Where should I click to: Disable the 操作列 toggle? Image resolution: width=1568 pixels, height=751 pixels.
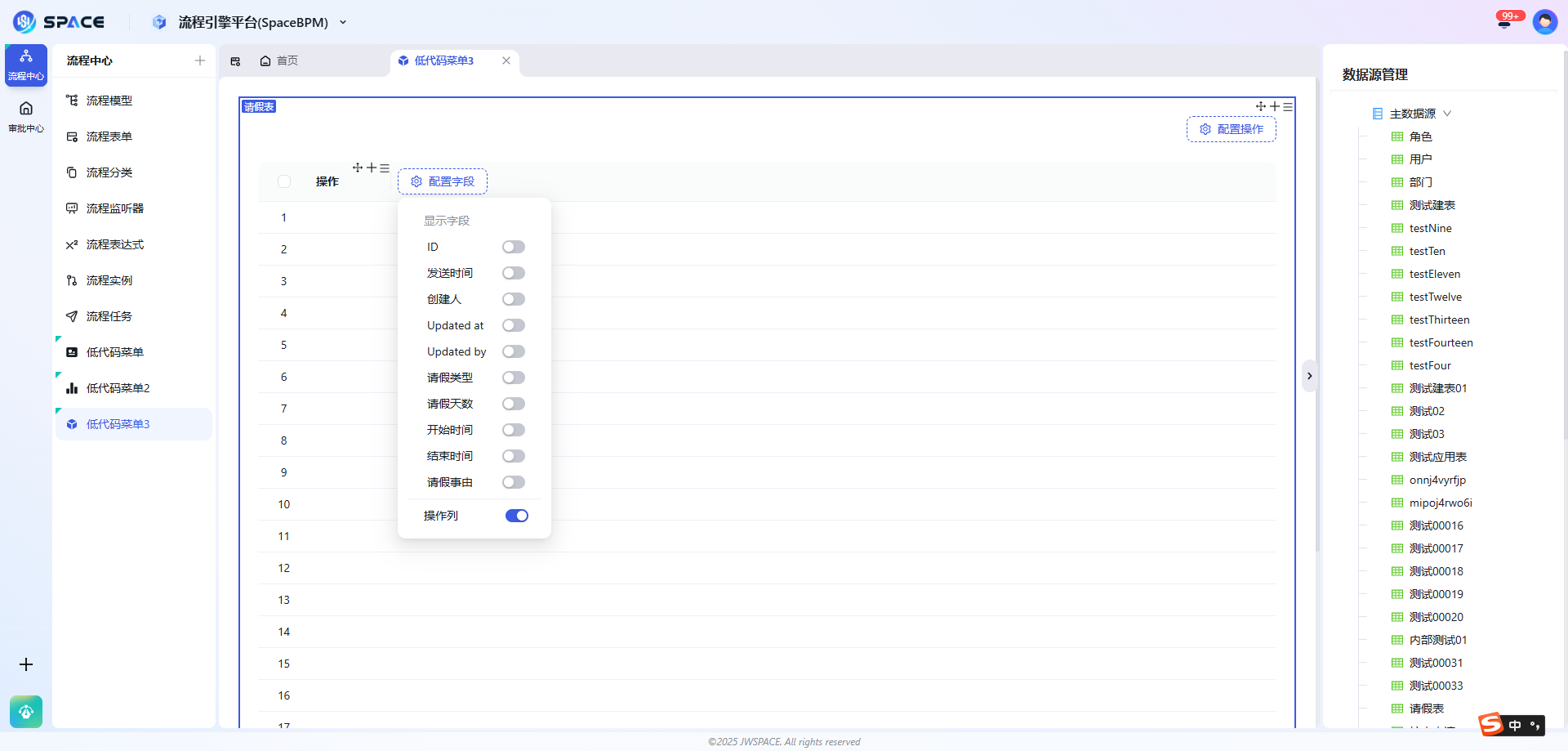[516, 516]
